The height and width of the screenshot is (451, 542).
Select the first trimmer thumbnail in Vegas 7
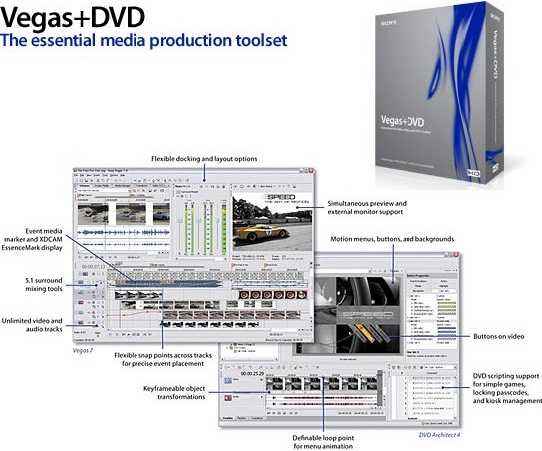click(x=93, y=214)
